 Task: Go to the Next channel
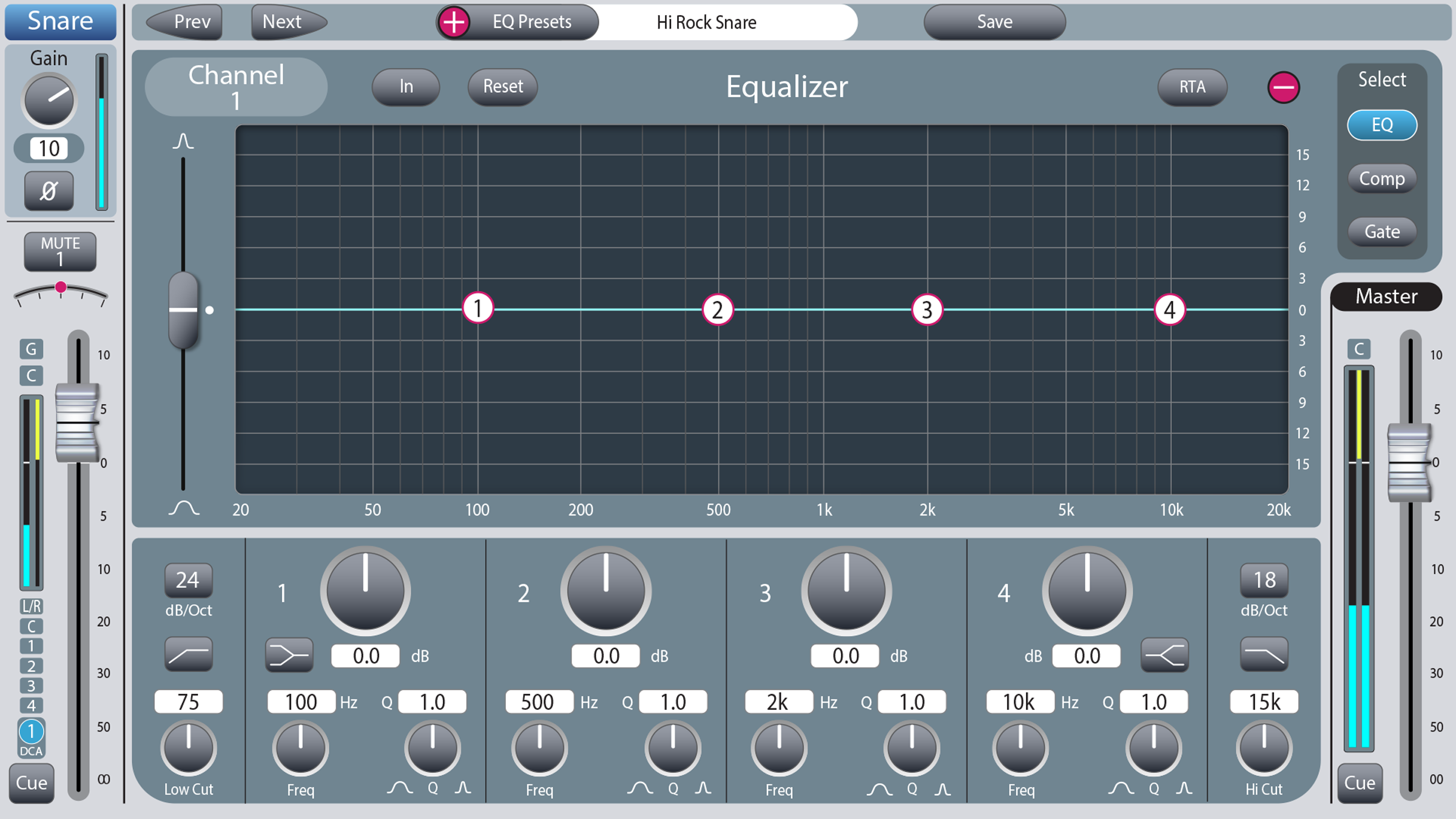289,22
